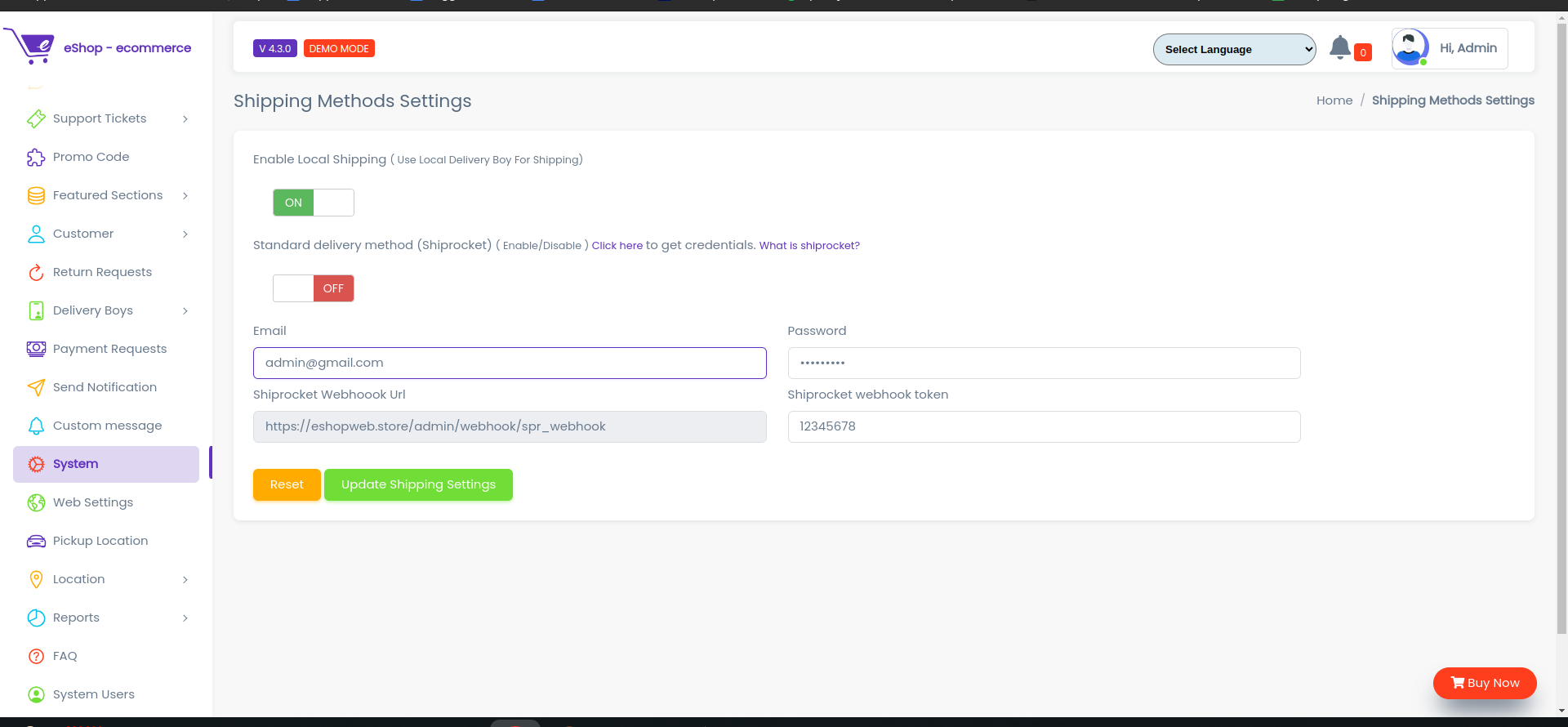Click the notification bell icon
The height and width of the screenshot is (727, 1568).
click(x=1339, y=48)
